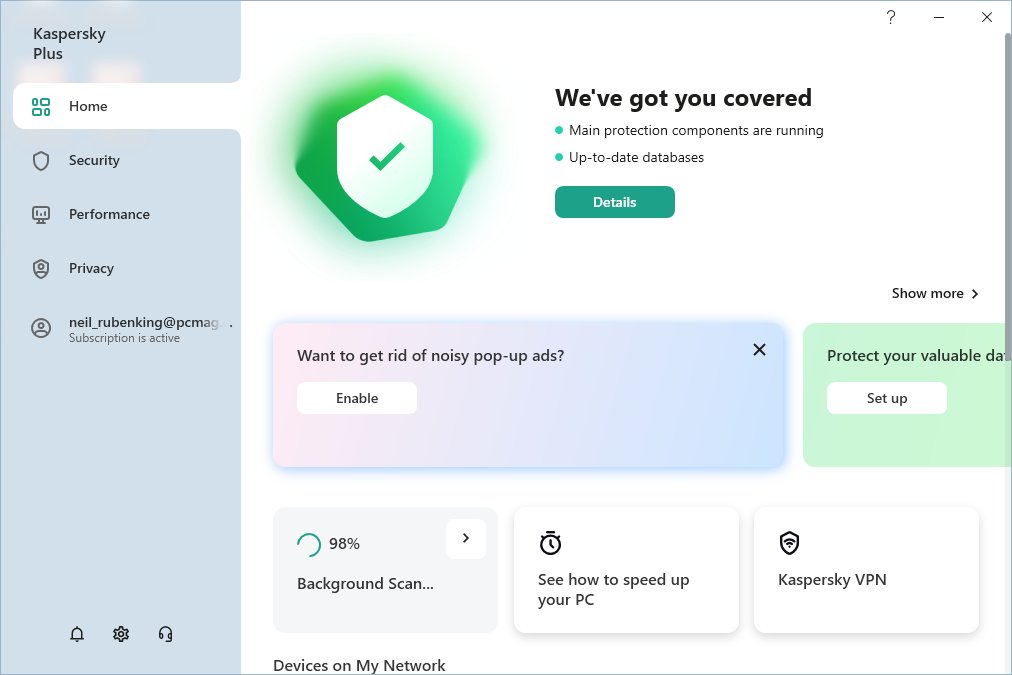Click the stopwatch icon for PC speed-up
This screenshot has height=675, width=1012.
tap(549, 543)
